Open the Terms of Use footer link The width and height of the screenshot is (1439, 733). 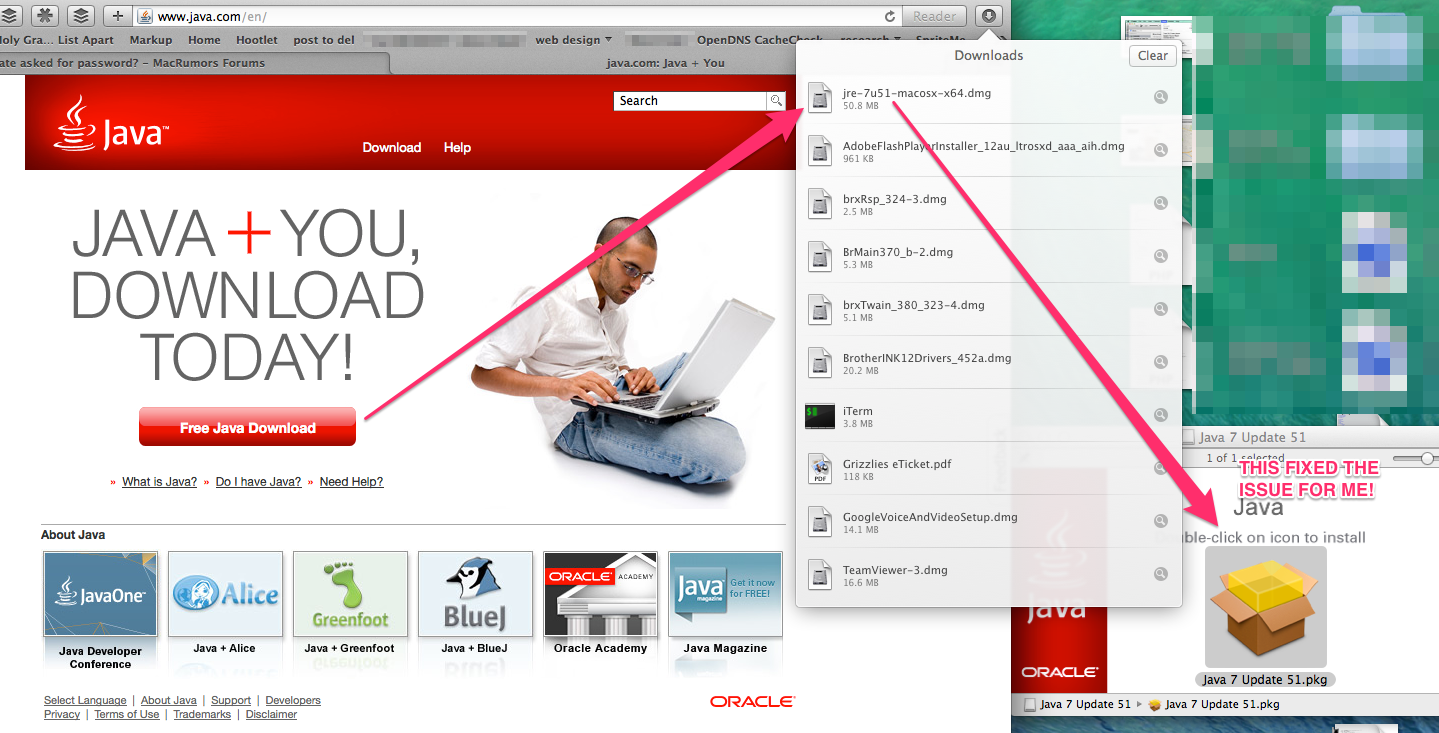(x=127, y=714)
